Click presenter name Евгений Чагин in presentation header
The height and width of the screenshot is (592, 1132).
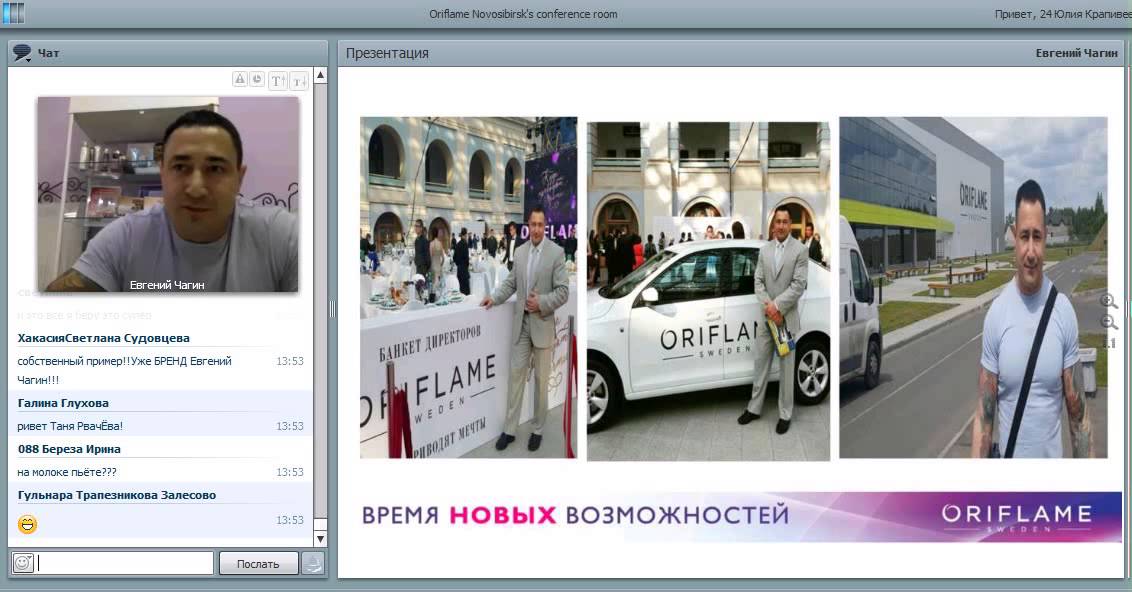[x=1076, y=53]
